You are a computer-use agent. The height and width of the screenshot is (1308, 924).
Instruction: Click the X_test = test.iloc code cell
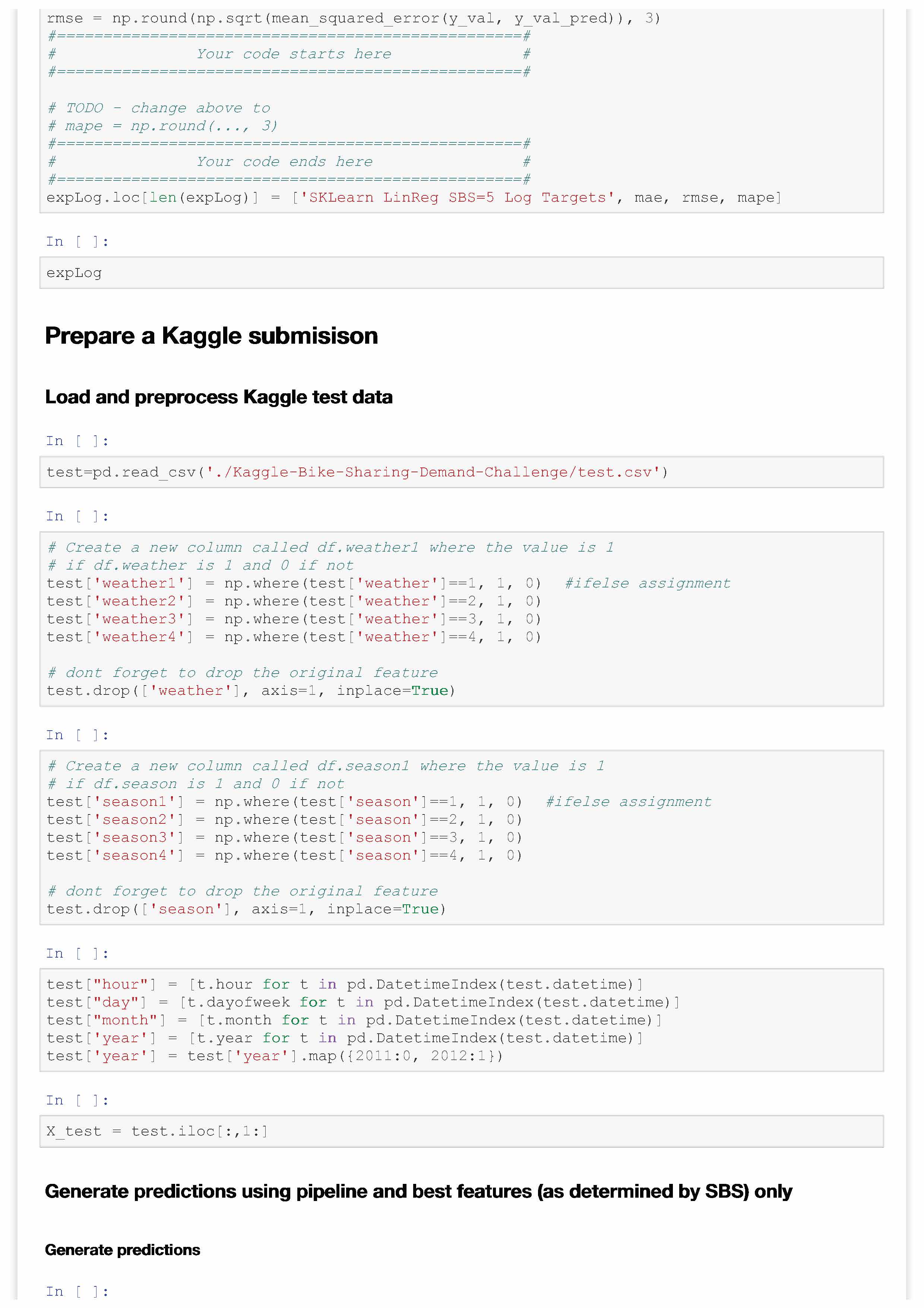click(461, 1131)
